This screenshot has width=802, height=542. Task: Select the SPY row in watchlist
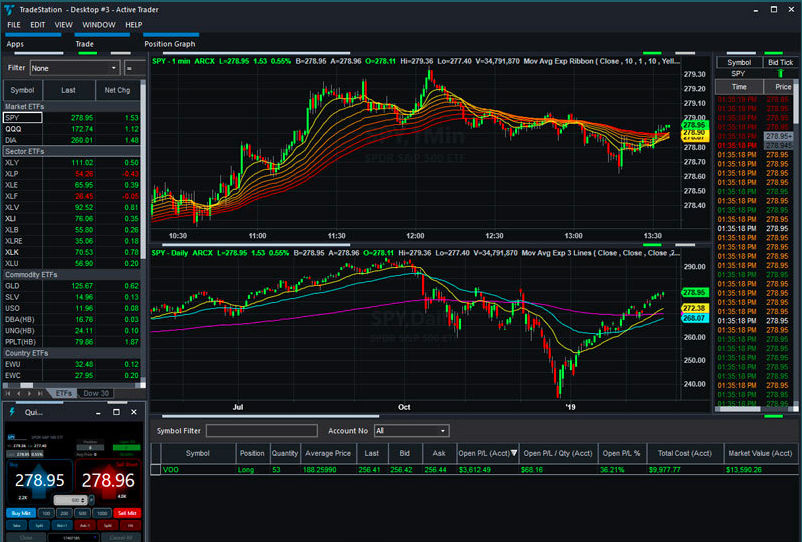tap(72, 118)
